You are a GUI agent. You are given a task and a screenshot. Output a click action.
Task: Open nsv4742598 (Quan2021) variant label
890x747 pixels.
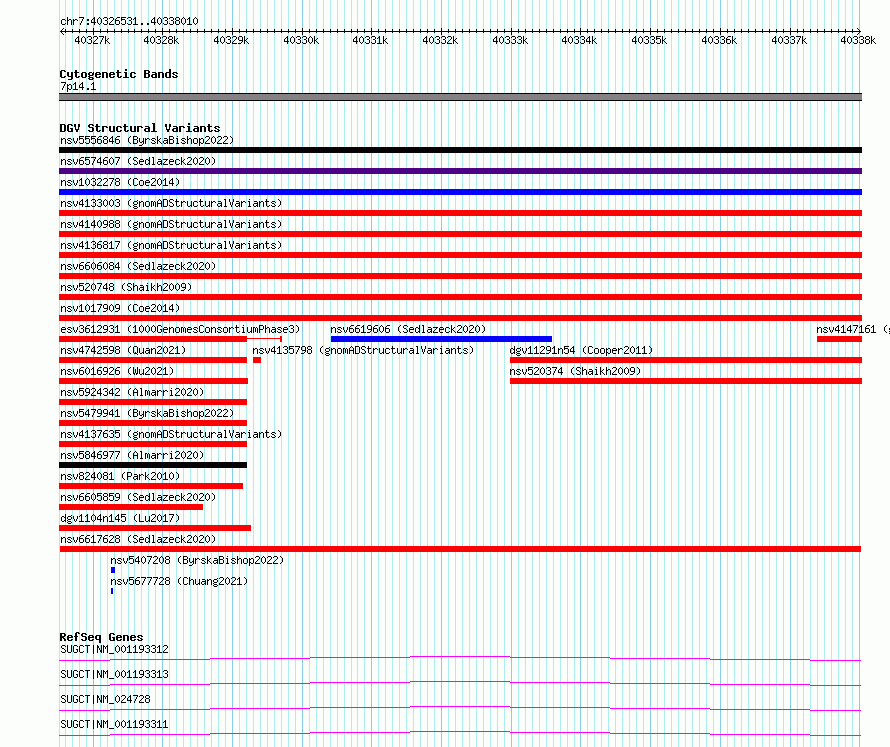(x=123, y=350)
